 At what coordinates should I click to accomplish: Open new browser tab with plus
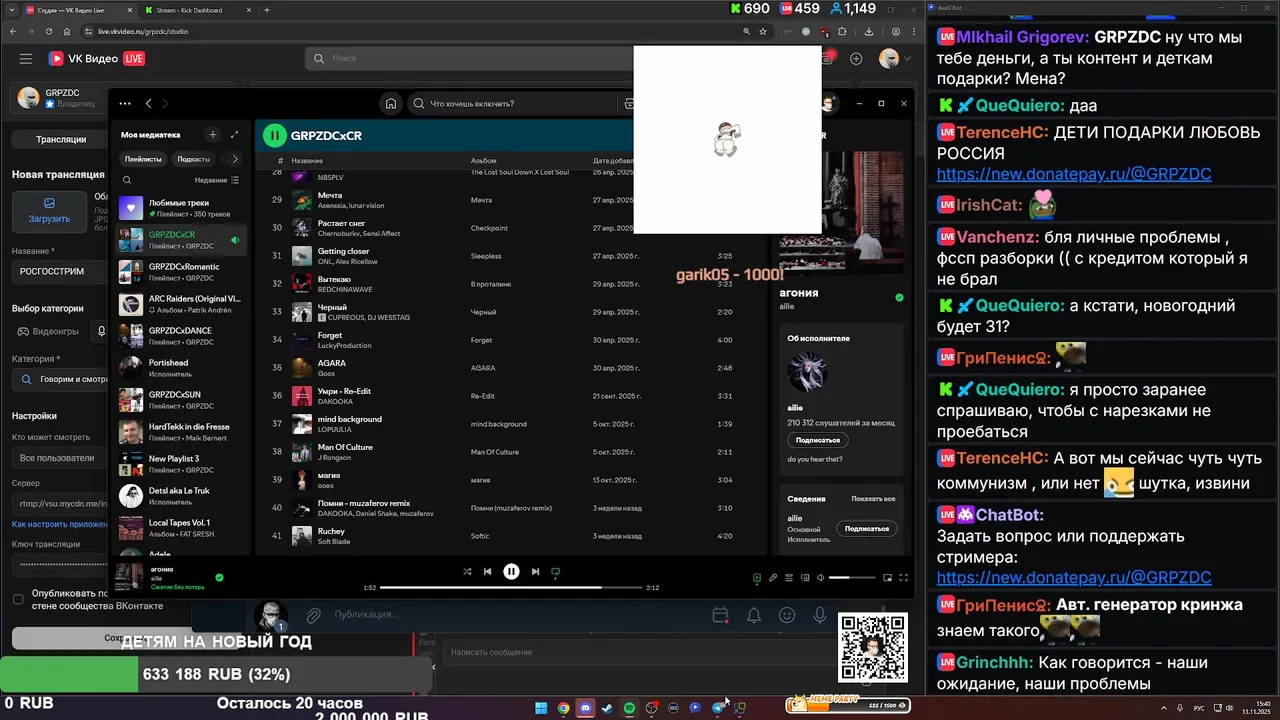point(266,10)
